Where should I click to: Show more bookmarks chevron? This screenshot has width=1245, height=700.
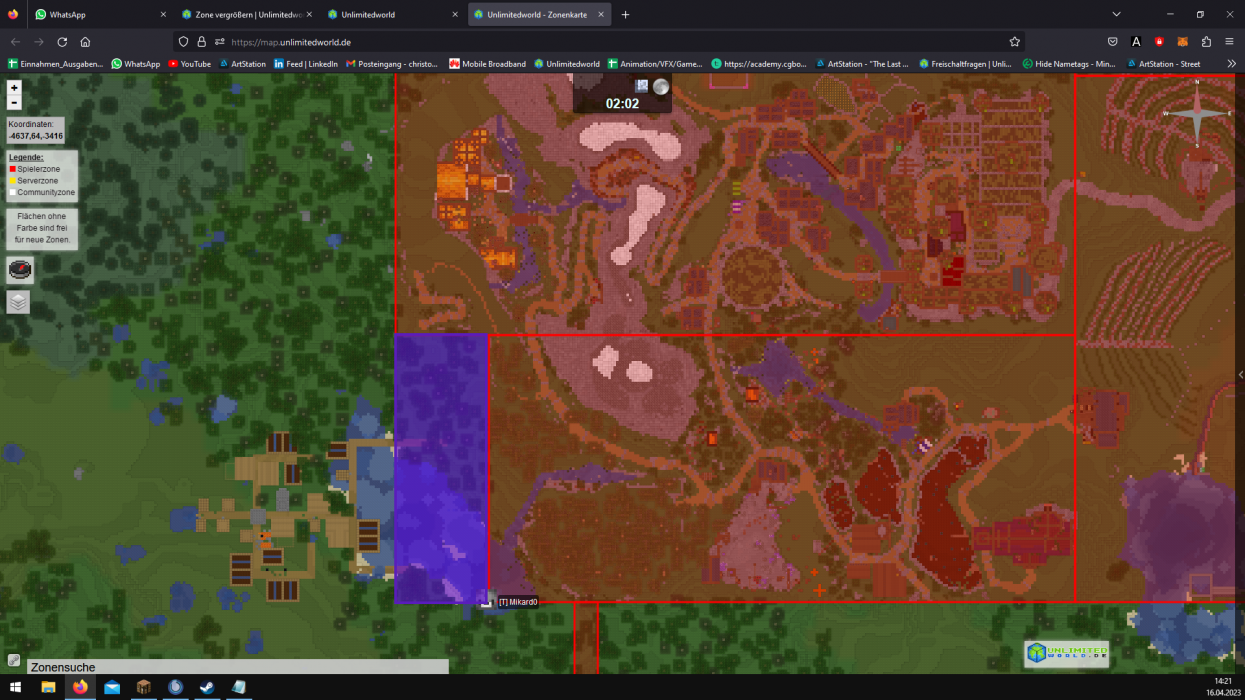[1232, 64]
